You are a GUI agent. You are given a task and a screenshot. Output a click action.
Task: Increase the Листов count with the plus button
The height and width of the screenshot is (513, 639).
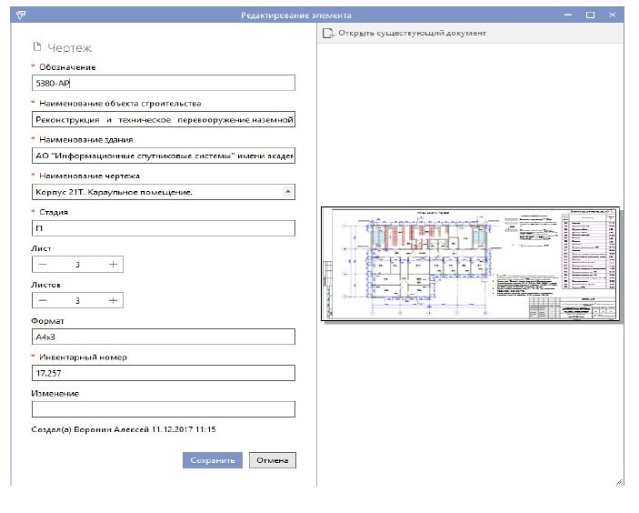(x=114, y=300)
